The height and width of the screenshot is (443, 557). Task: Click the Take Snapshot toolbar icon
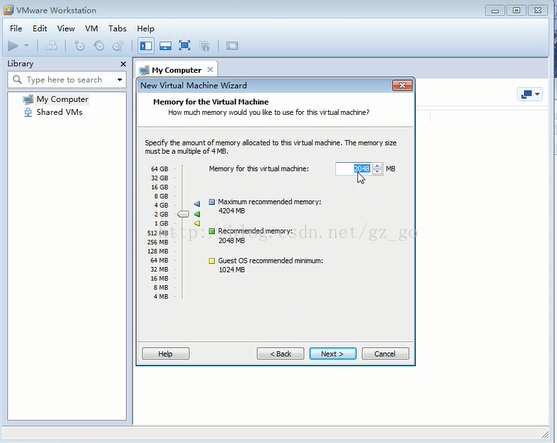pyautogui.click(x=79, y=46)
